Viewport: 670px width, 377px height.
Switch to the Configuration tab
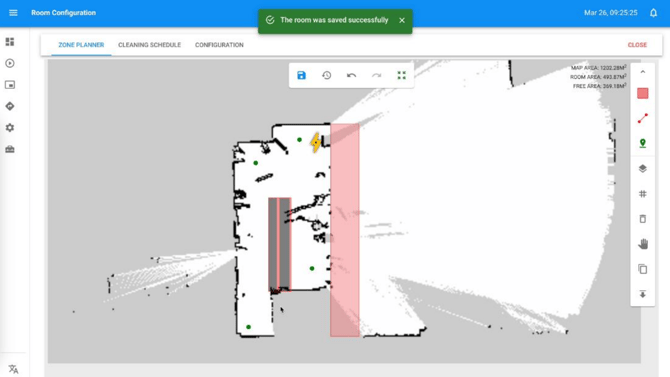coord(219,45)
